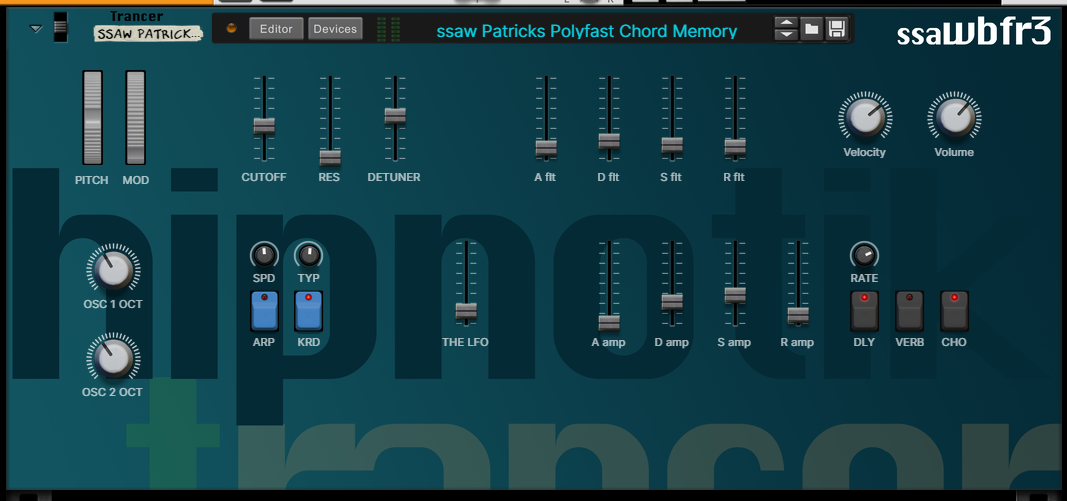Toggle the KRD chord button
This screenshot has width=1067, height=501.
308,311
